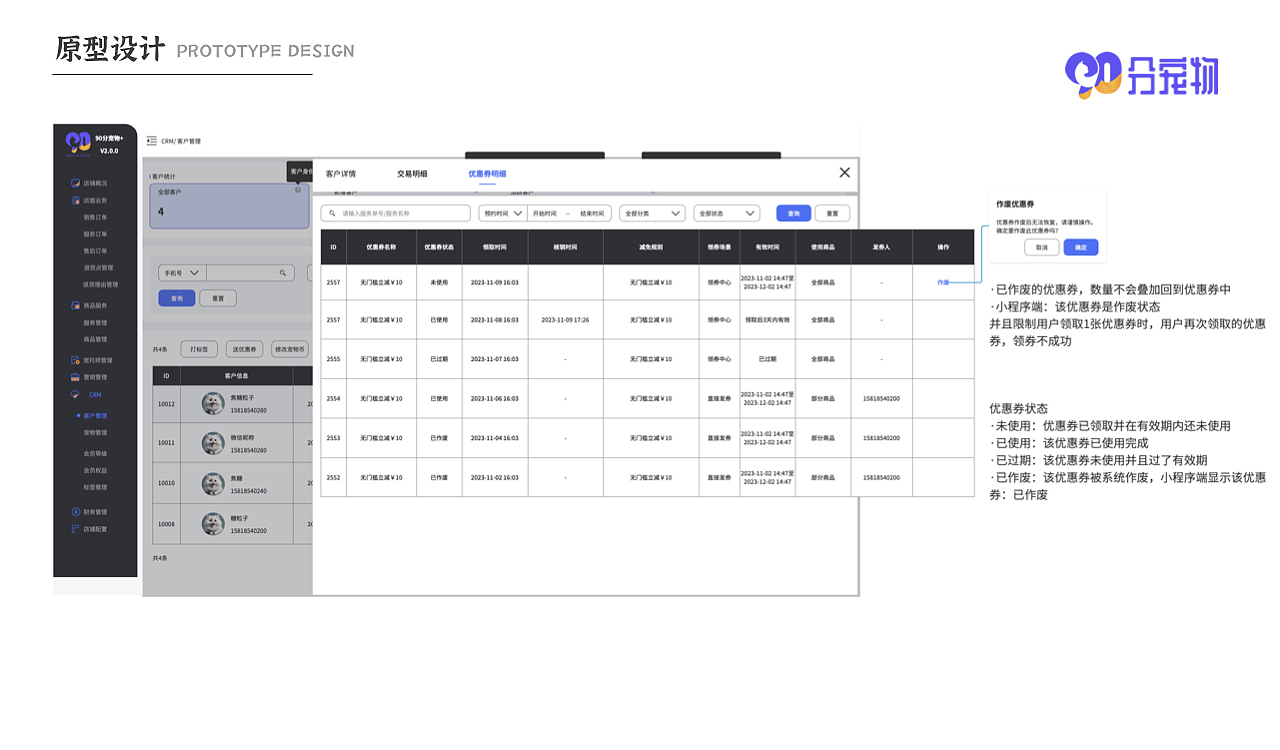Click the help icon on 全部客户 card

(298, 190)
